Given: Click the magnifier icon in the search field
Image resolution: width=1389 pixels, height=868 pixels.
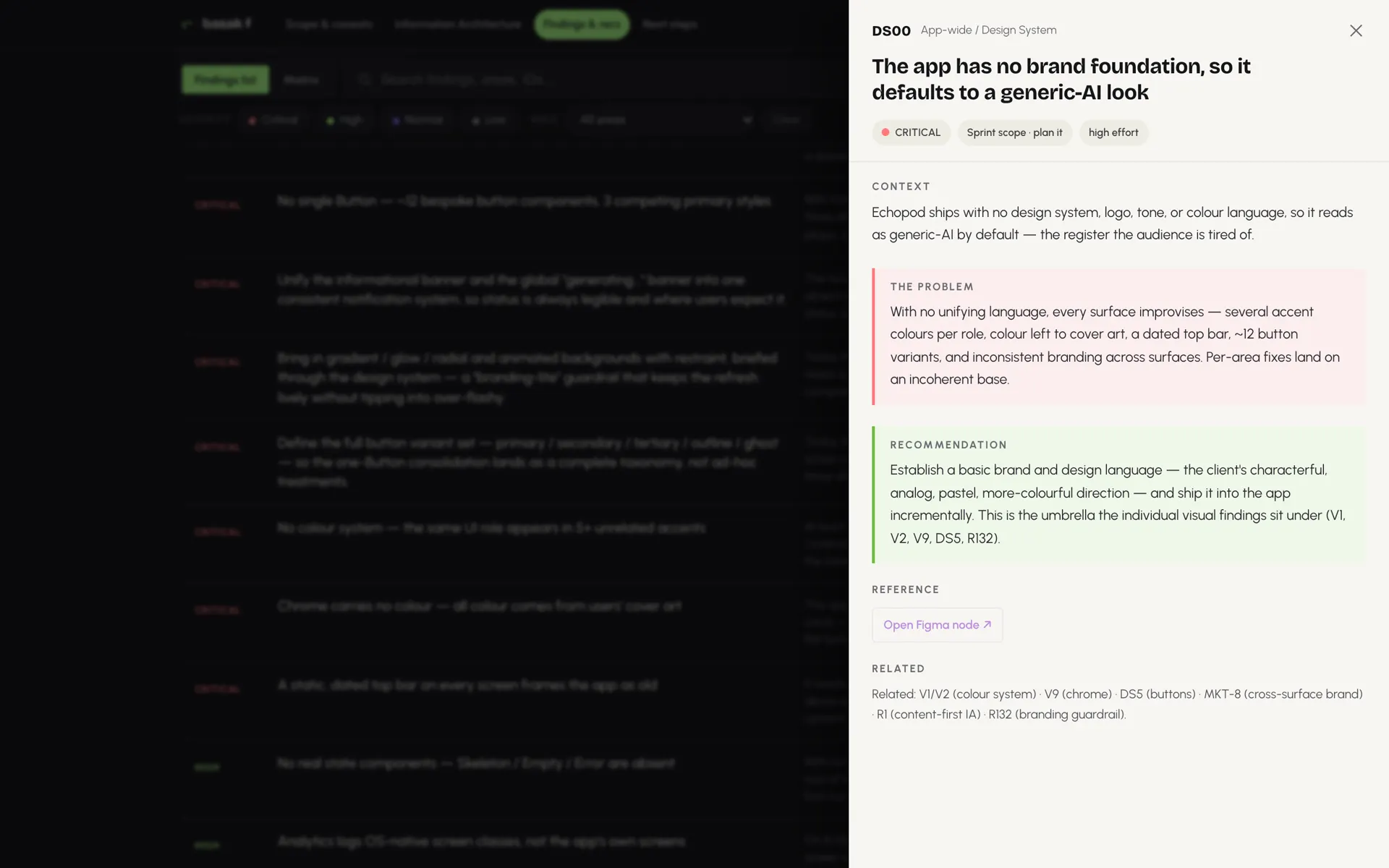Looking at the screenshot, I should 365,80.
